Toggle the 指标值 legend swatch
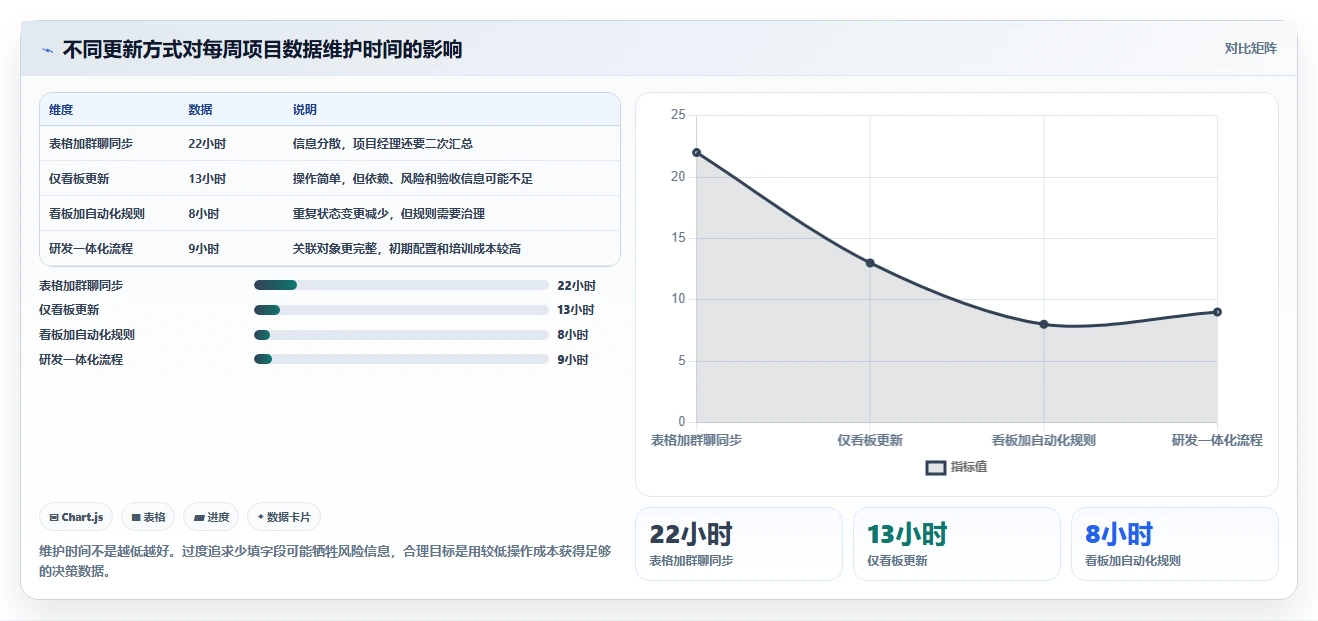 [x=936, y=467]
